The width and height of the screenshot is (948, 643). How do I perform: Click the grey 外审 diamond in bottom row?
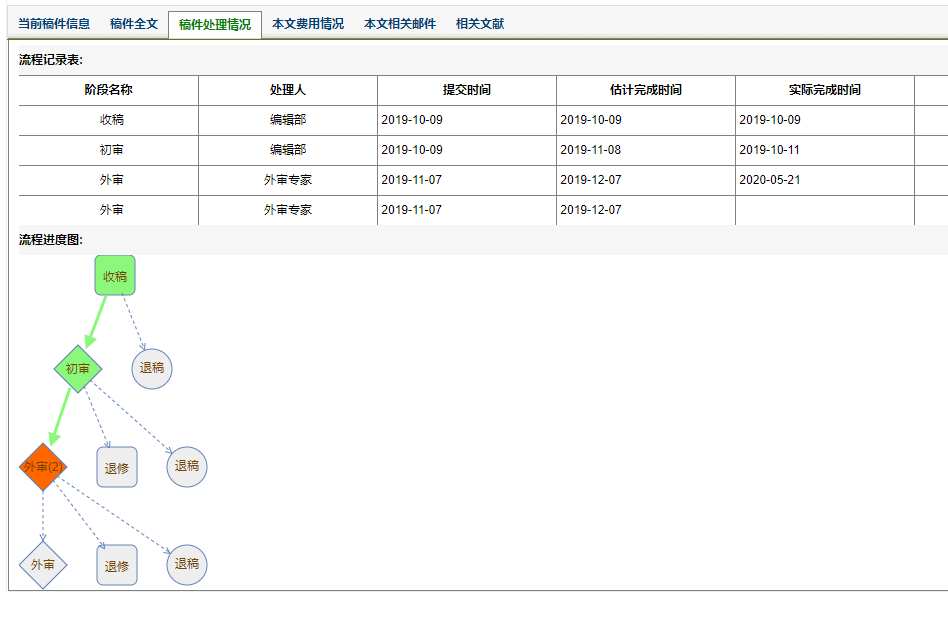coord(42,564)
